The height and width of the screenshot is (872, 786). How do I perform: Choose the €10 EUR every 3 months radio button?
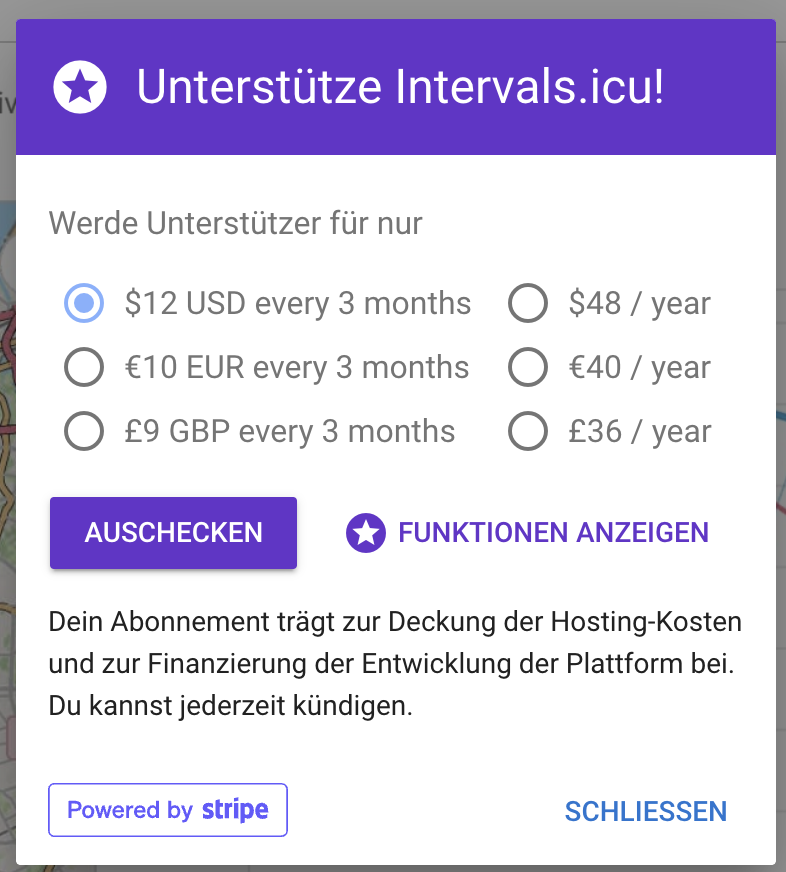(x=84, y=367)
